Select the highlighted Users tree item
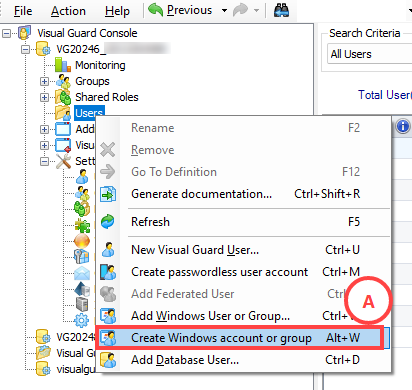Screen dimensions: 412x390 [89, 113]
